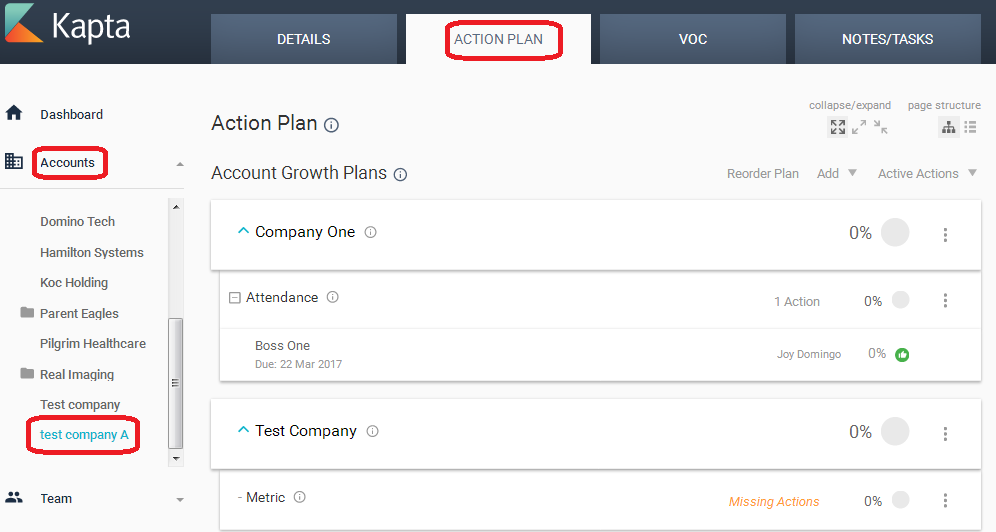Switch to the DETAILS tab
The width and height of the screenshot is (996, 532).
[304, 39]
